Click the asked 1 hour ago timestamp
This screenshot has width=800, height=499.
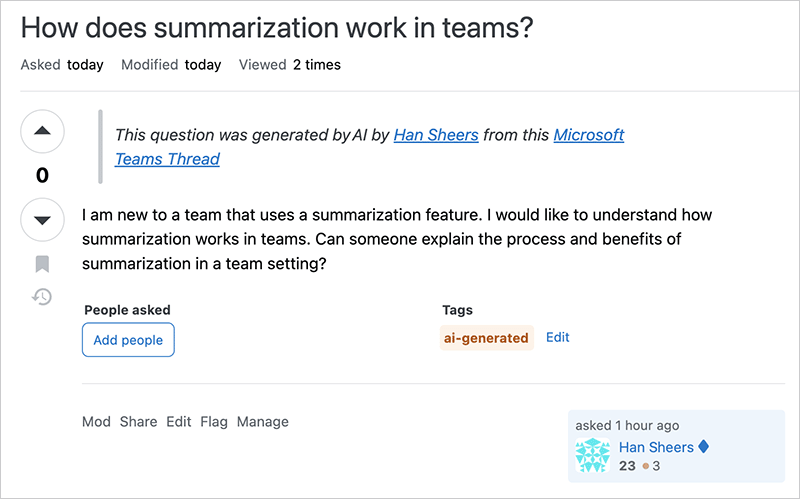(627, 425)
